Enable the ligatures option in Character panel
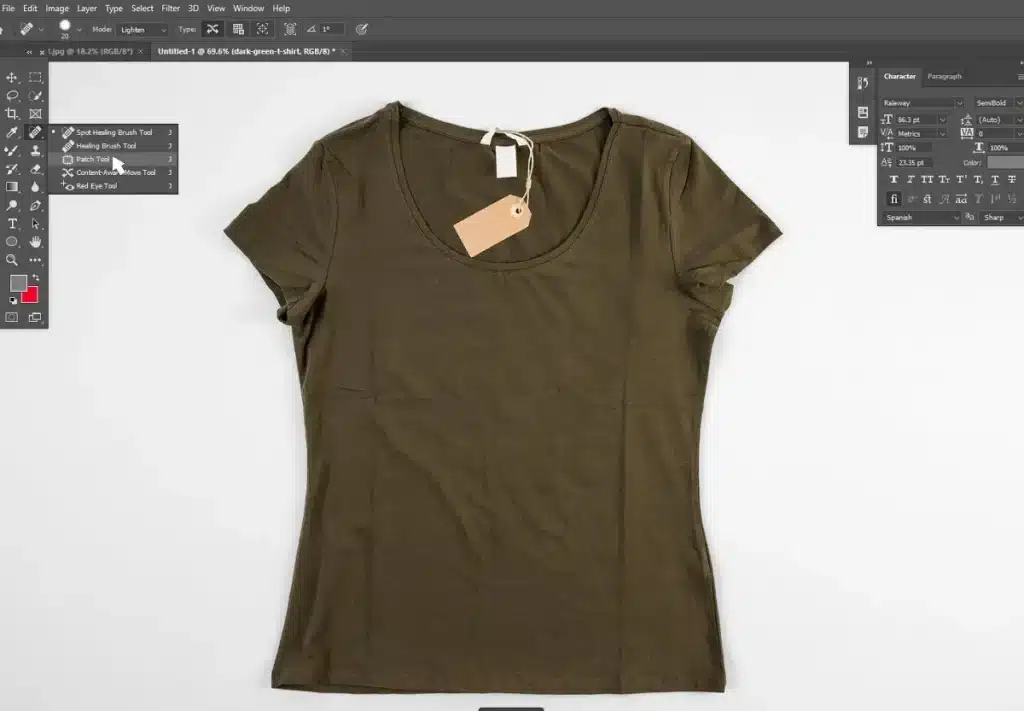 coord(894,199)
